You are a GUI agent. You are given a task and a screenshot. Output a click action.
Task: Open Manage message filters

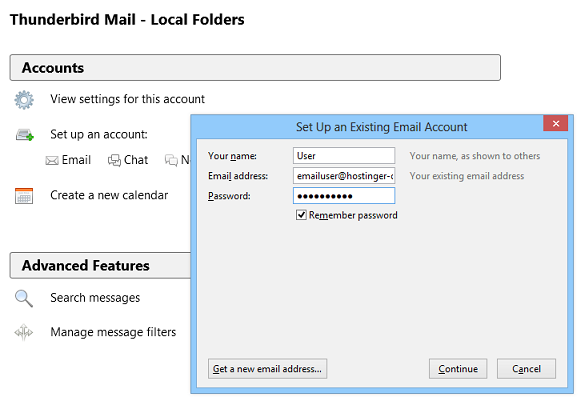point(113,332)
